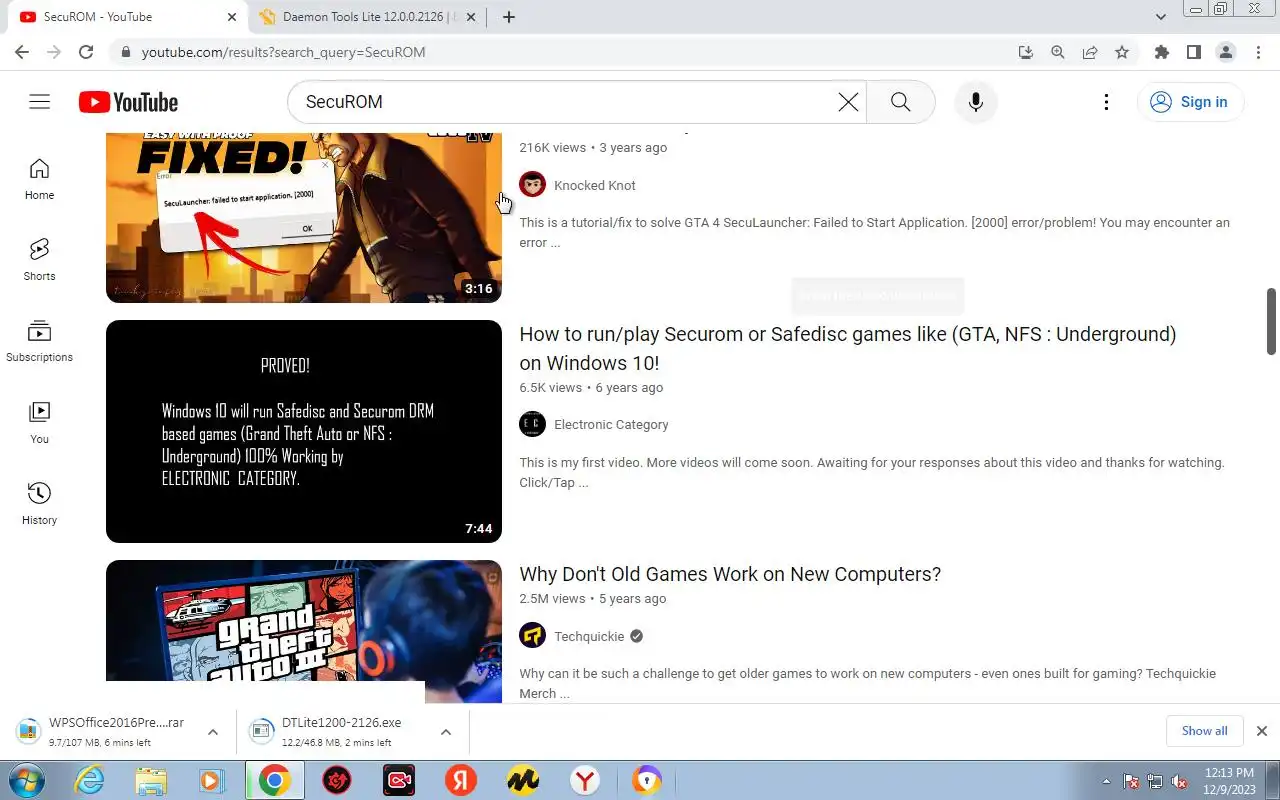Click the page vertical scrollbar thumb

point(1271,321)
